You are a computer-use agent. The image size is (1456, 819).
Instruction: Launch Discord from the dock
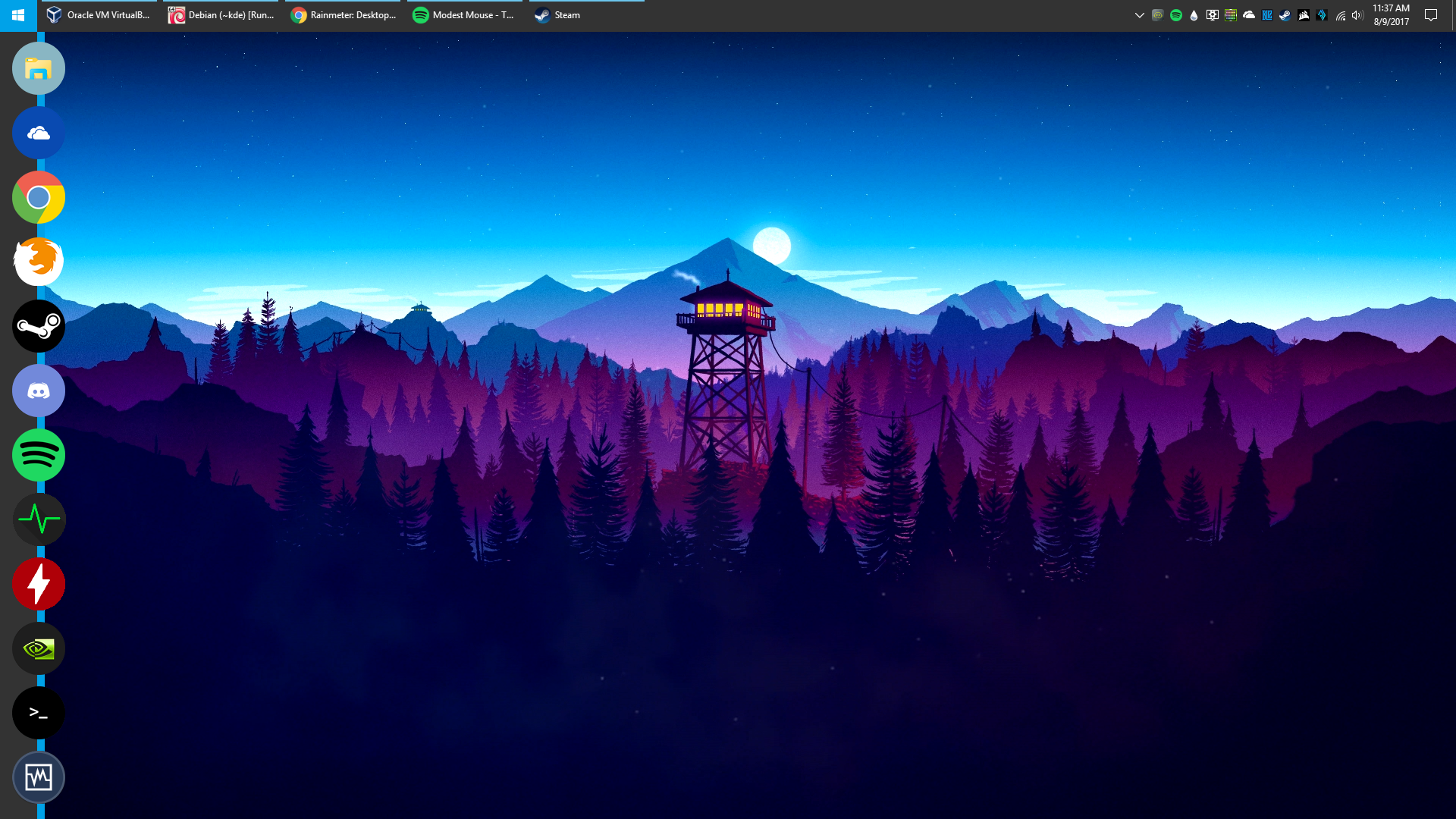39,390
